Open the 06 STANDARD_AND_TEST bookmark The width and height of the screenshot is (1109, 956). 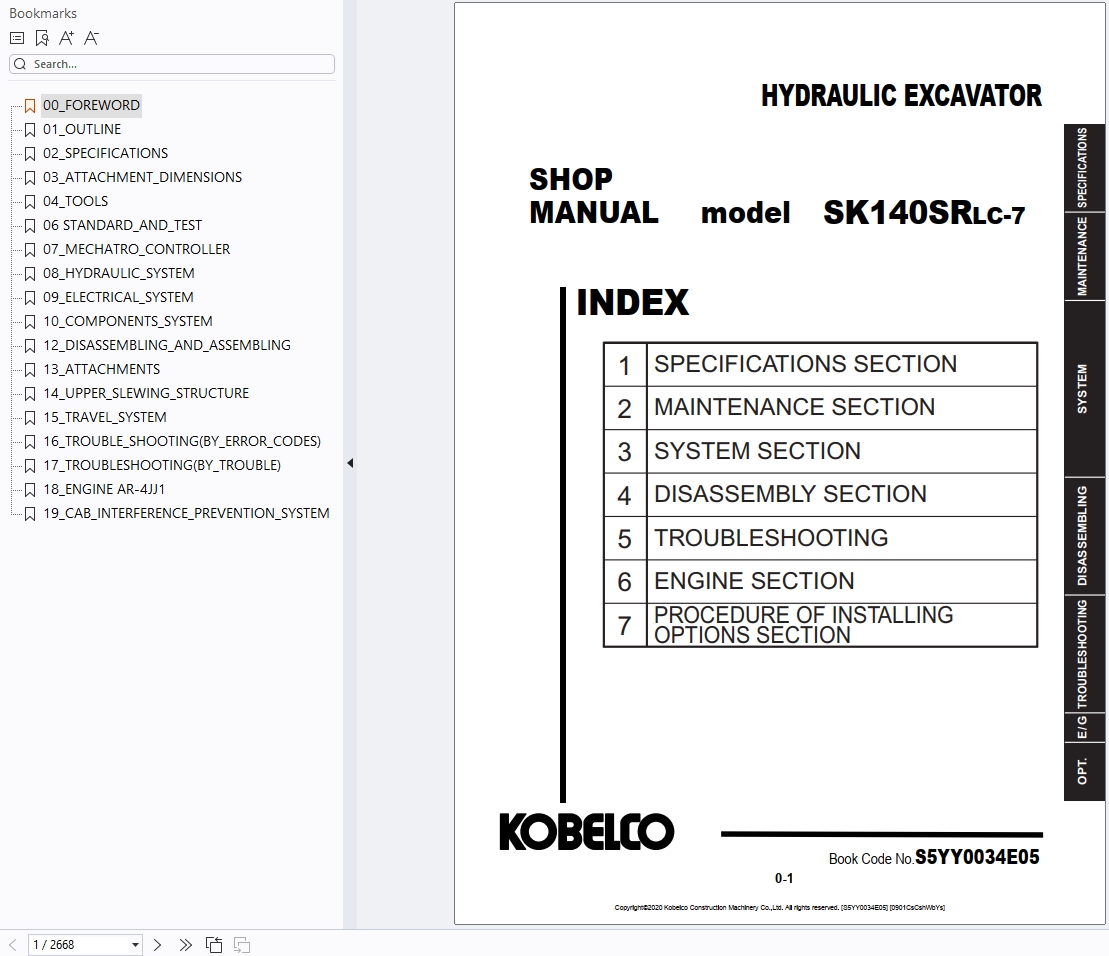[122, 226]
